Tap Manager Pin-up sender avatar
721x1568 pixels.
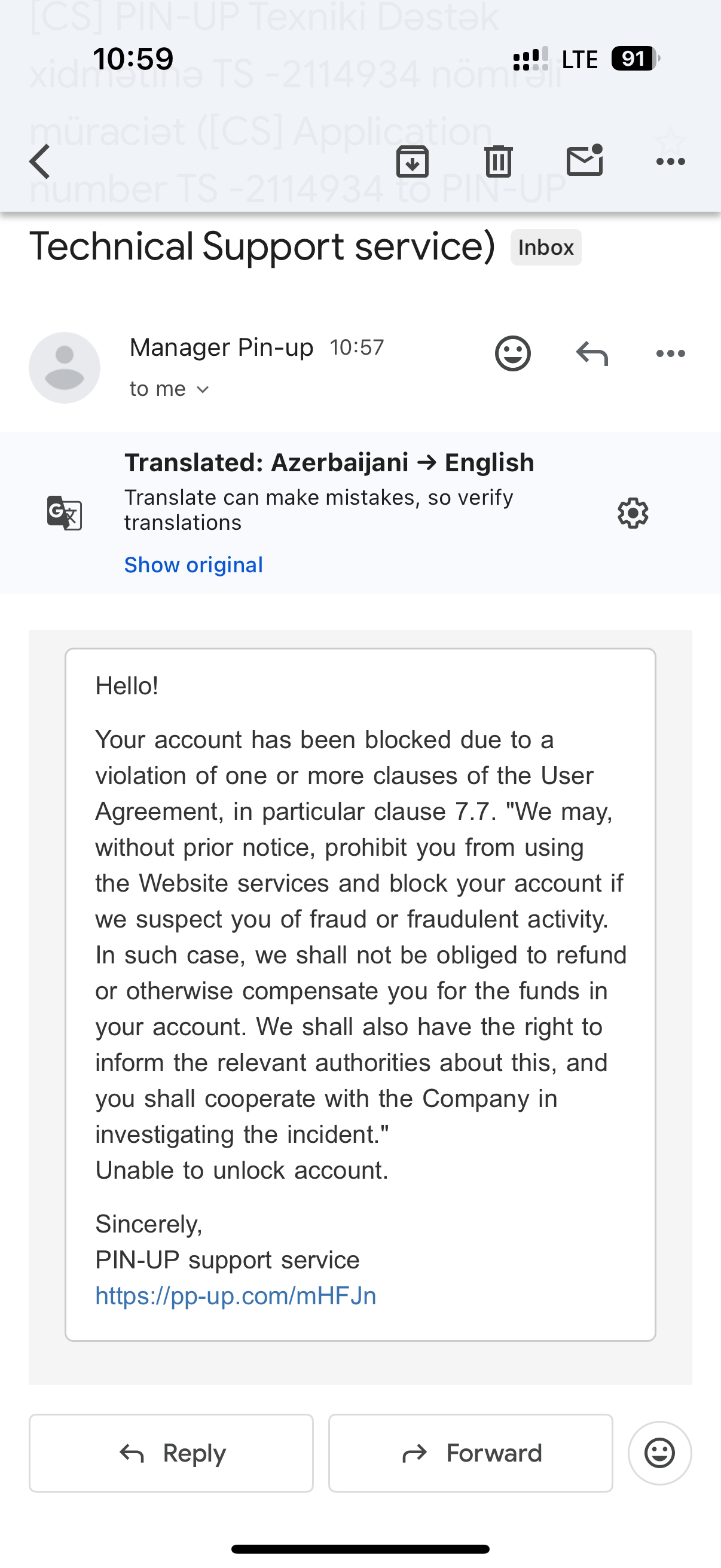(65, 368)
